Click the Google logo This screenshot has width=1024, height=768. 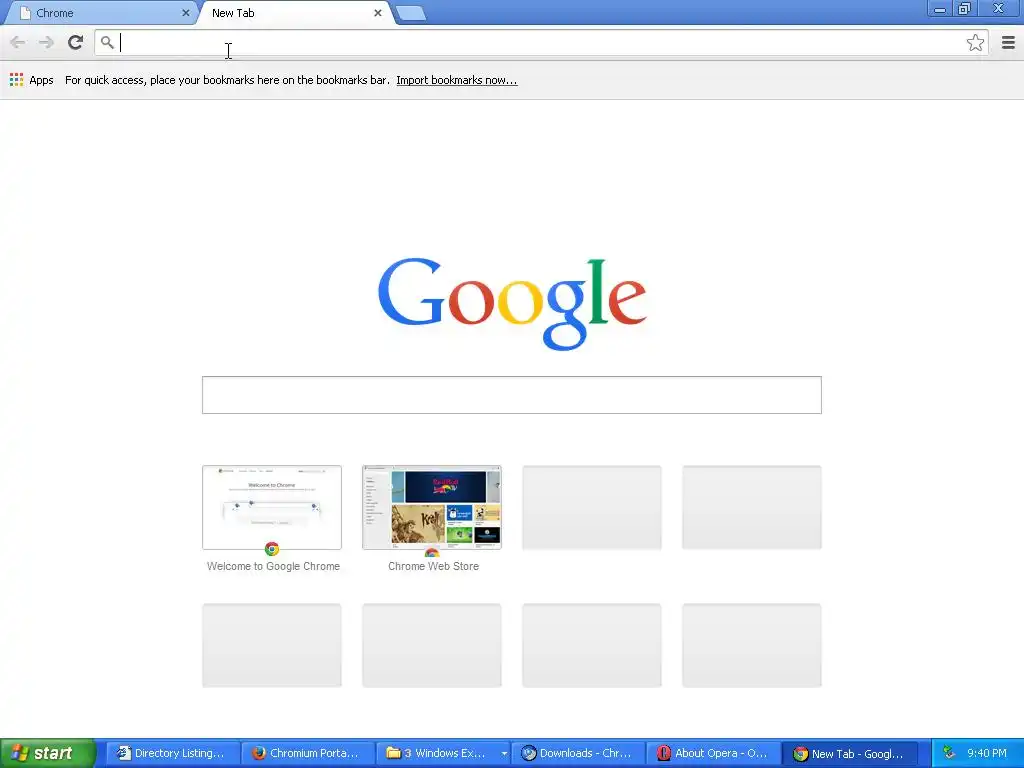(x=511, y=304)
